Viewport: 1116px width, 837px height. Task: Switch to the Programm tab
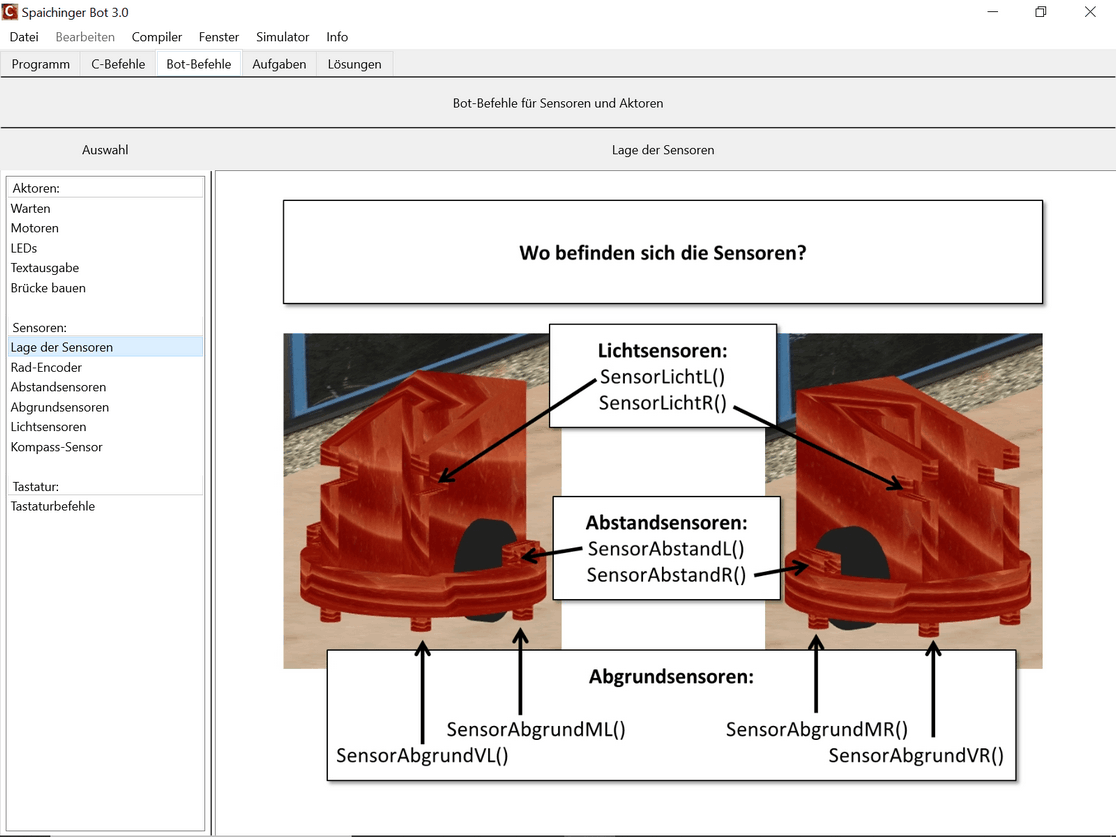41,64
